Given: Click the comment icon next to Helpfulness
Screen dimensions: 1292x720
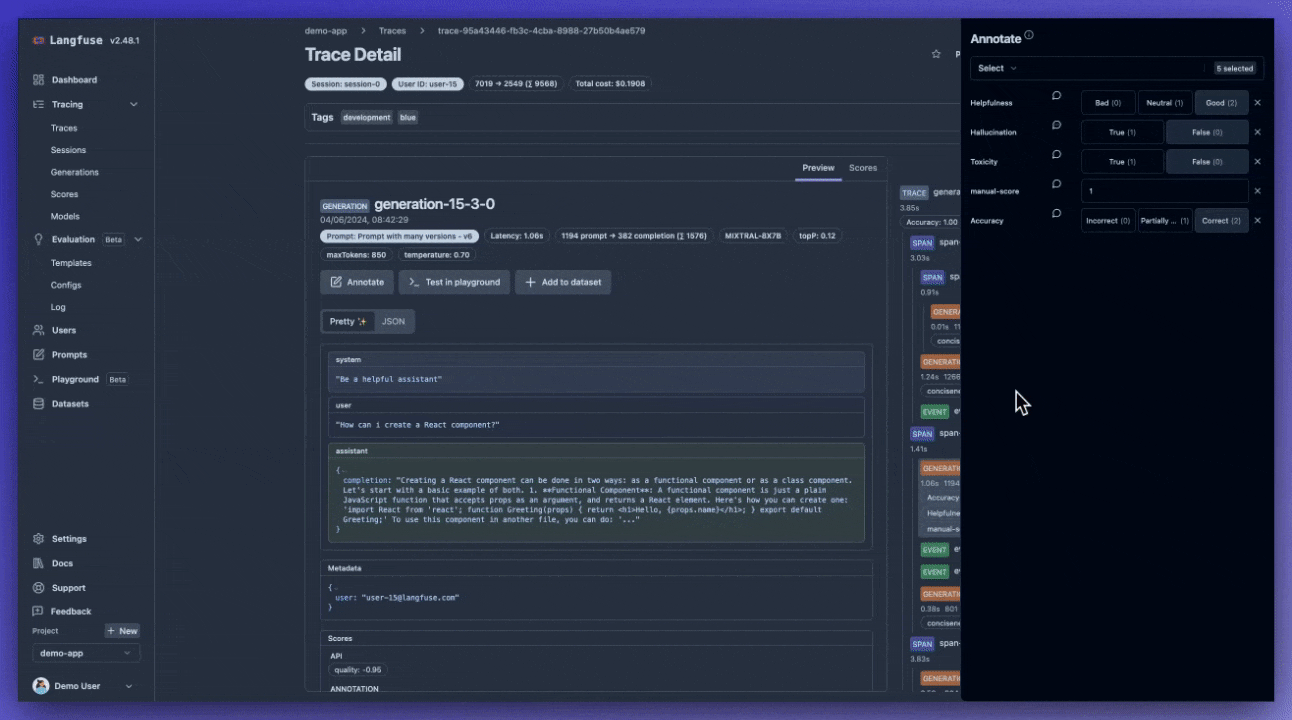Looking at the screenshot, I should [x=1056, y=96].
